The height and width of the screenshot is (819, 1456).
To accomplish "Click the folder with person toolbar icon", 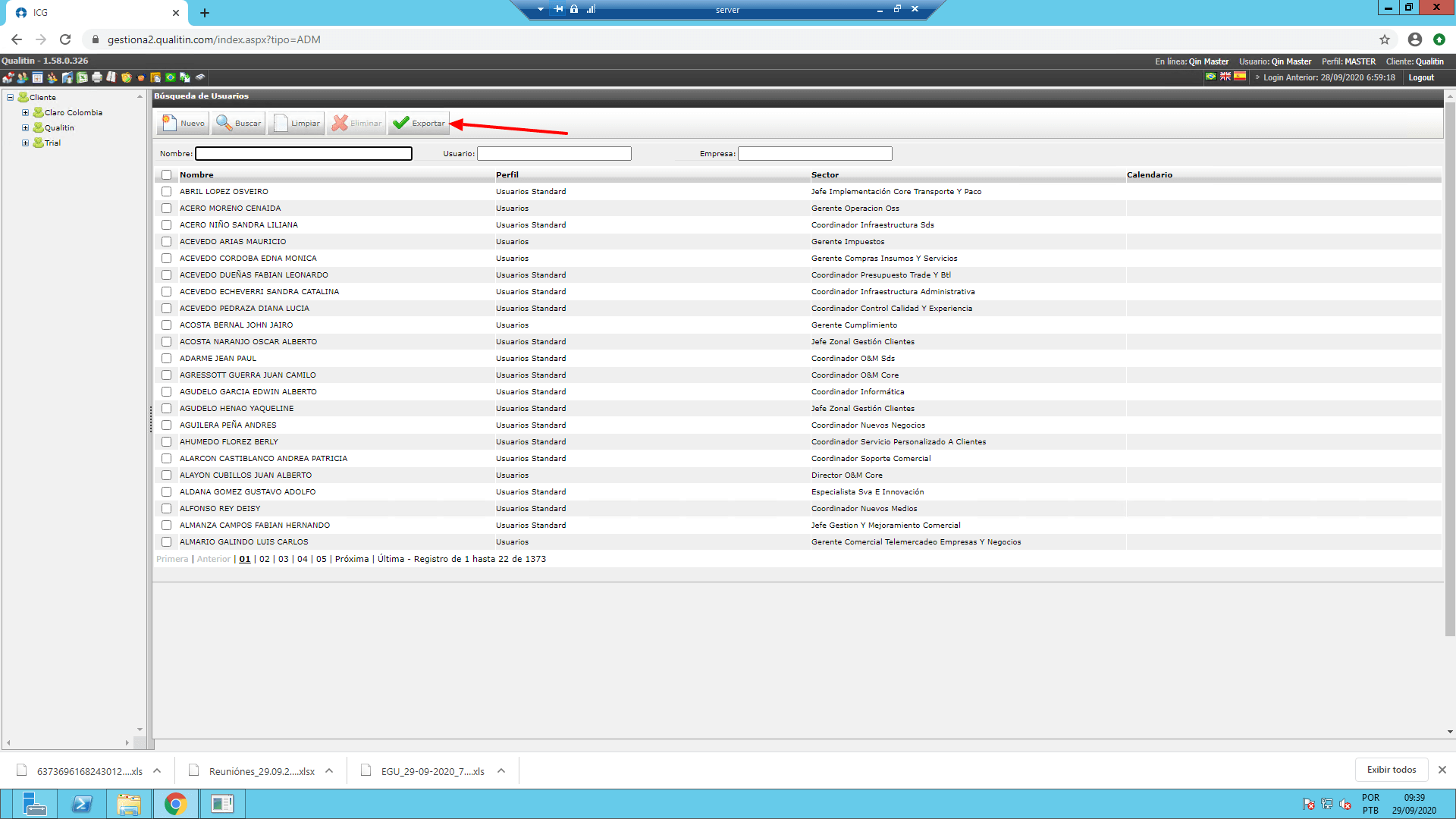I will click(x=67, y=77).
